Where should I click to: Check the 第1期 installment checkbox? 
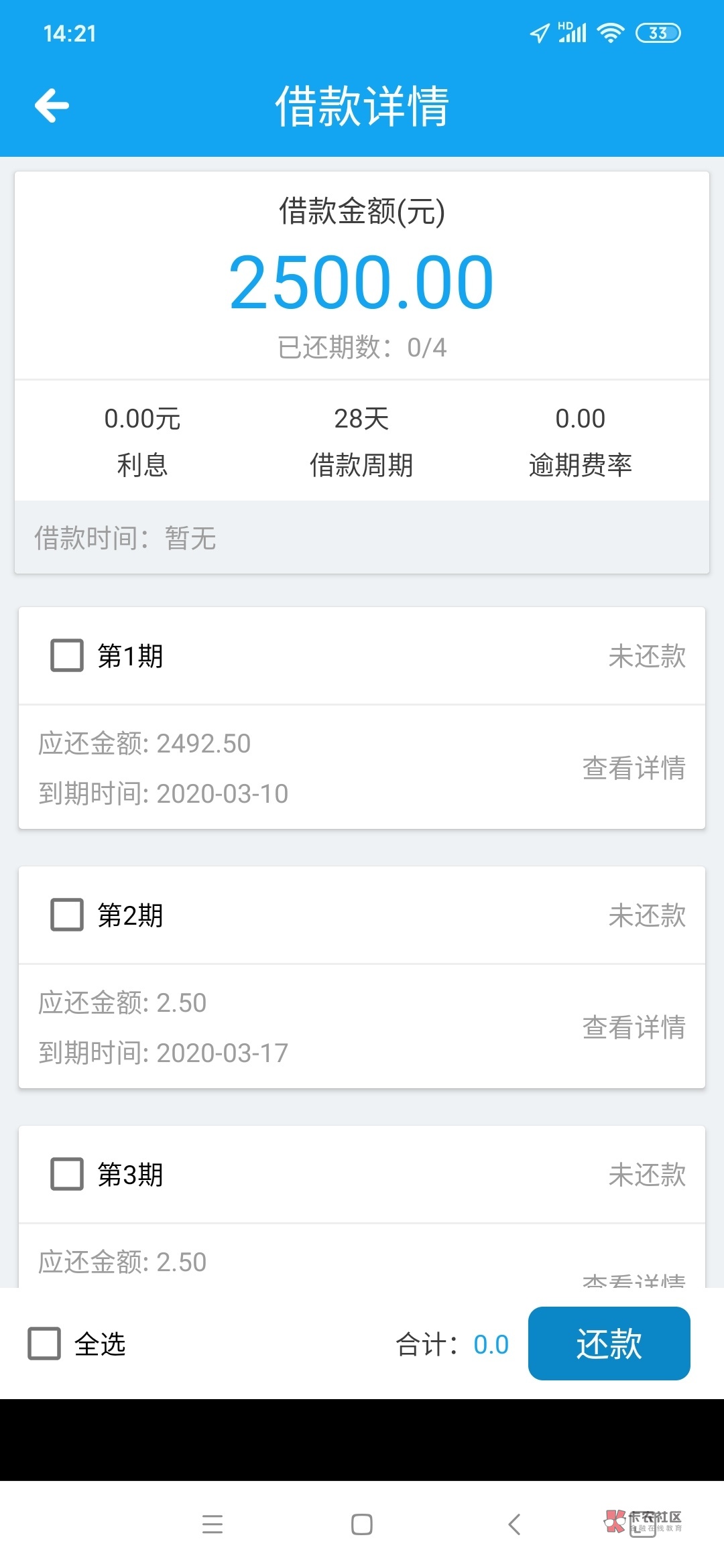[x=67, y=655]
